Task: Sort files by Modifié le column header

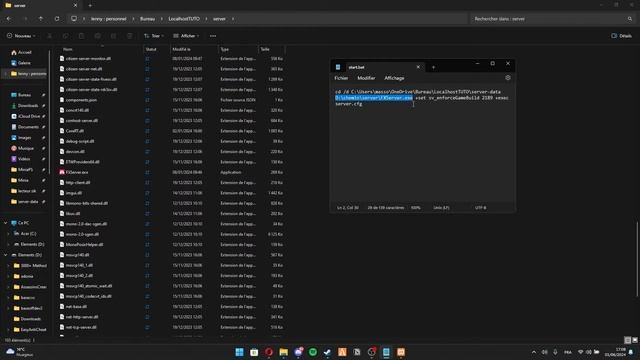Action: tap(181, 49)
